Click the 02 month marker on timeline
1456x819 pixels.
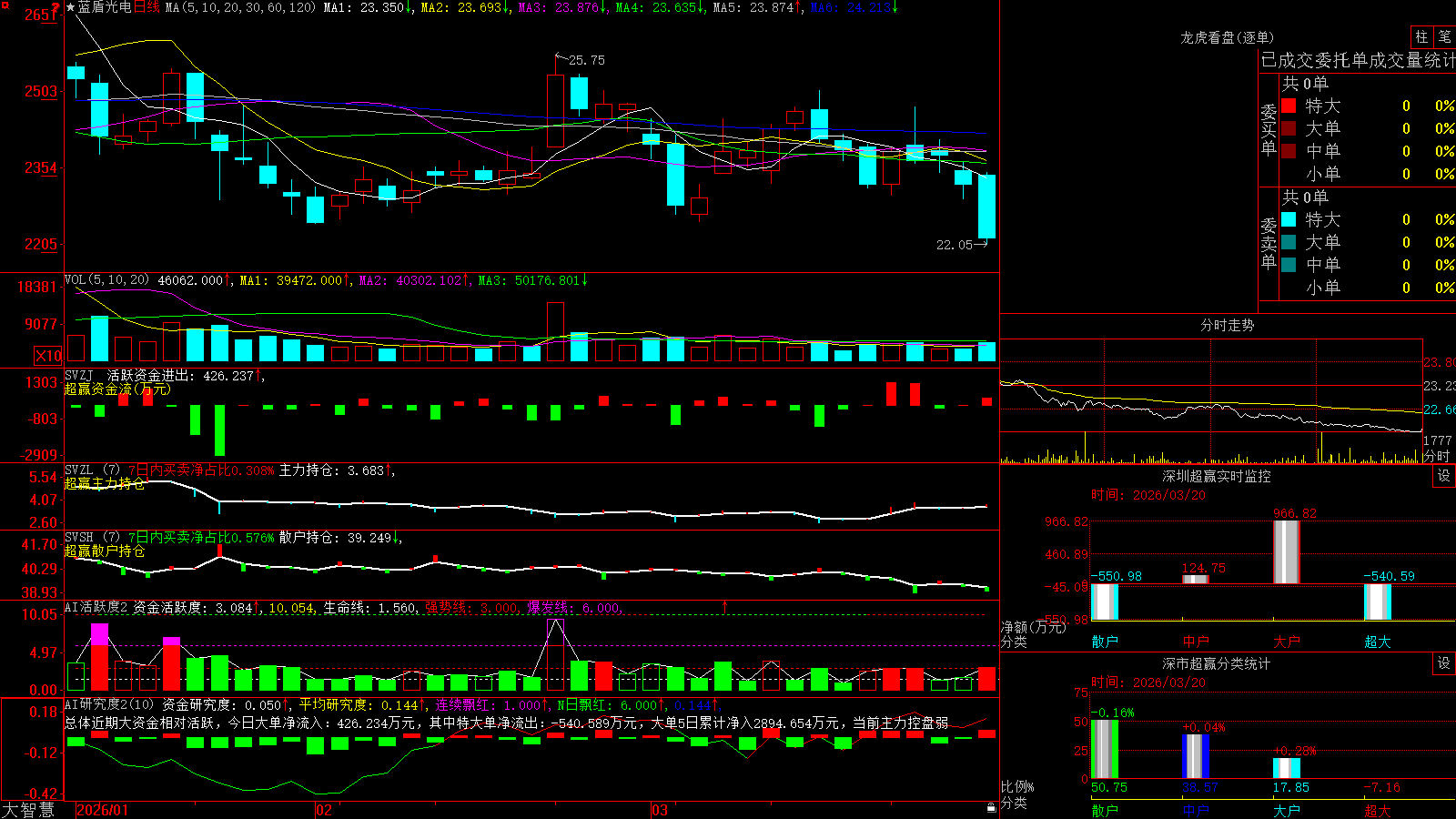click(x=323, y=810)
